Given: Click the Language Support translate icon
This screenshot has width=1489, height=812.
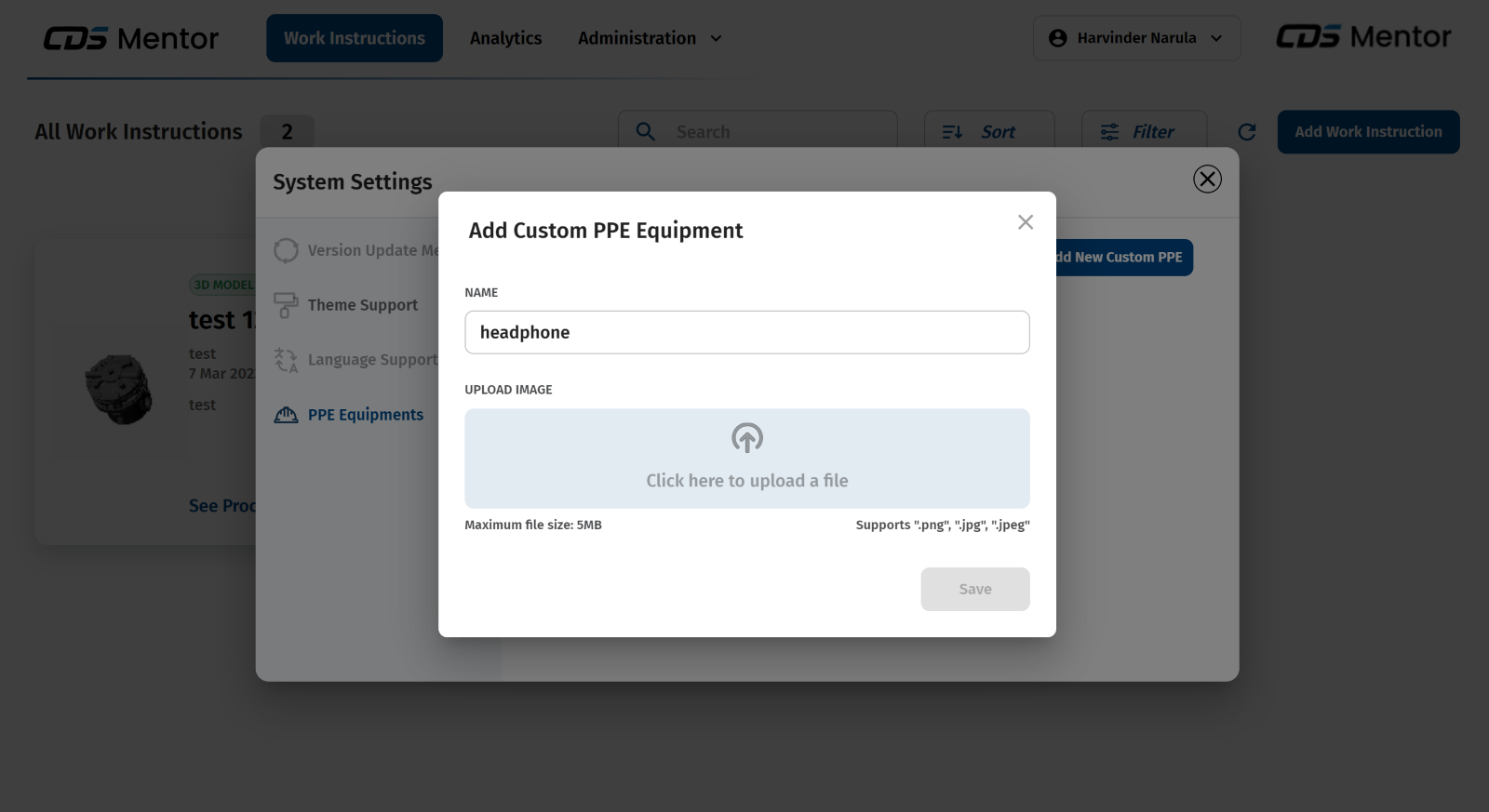Looking at the screenshot, I should click(x=286, y=360).
